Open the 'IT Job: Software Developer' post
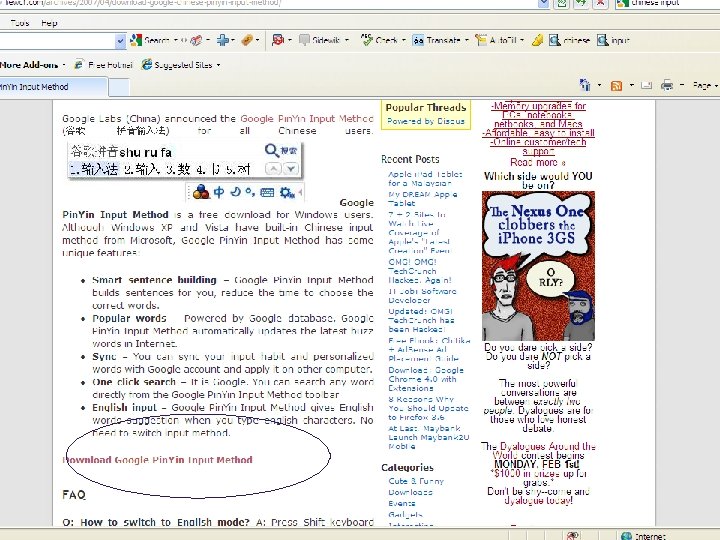The image size is (720, 540). (422, 295)
